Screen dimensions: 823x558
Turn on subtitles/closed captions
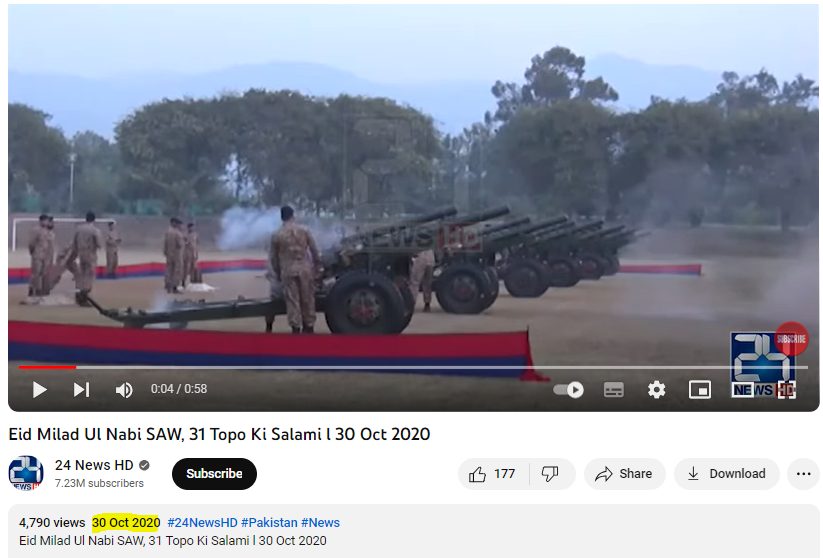[614, 390]
